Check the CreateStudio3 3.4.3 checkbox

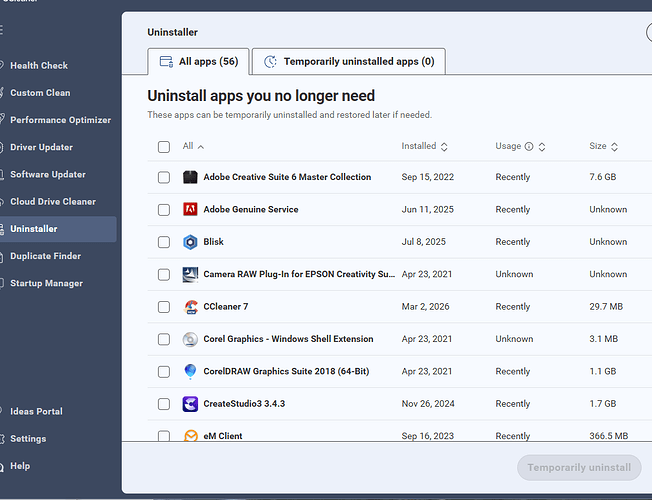pyautogui.click(x=164, y=404)
